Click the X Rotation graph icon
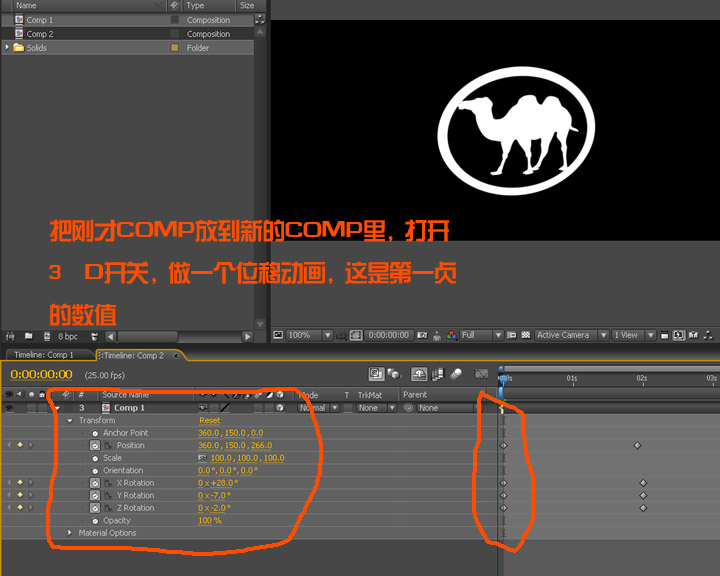 point(108,483)
